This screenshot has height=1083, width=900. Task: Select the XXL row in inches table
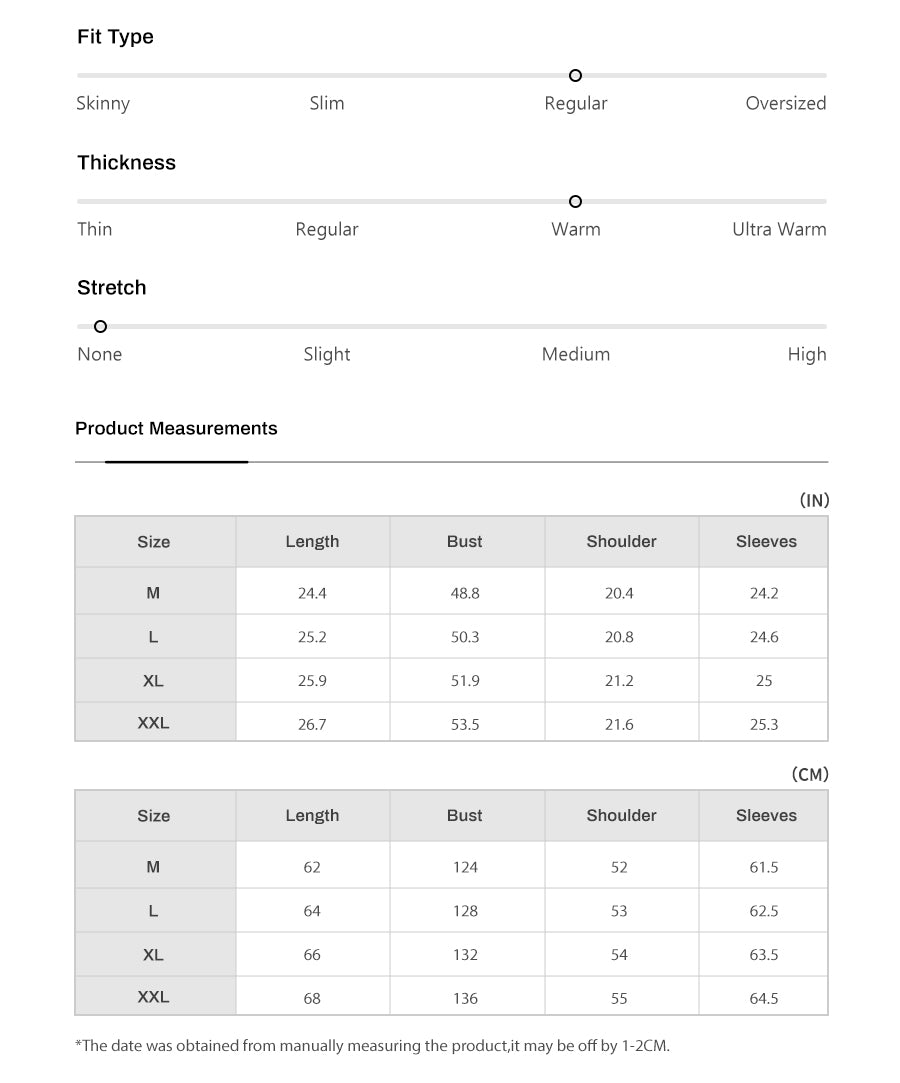click(x=451, y=722)
